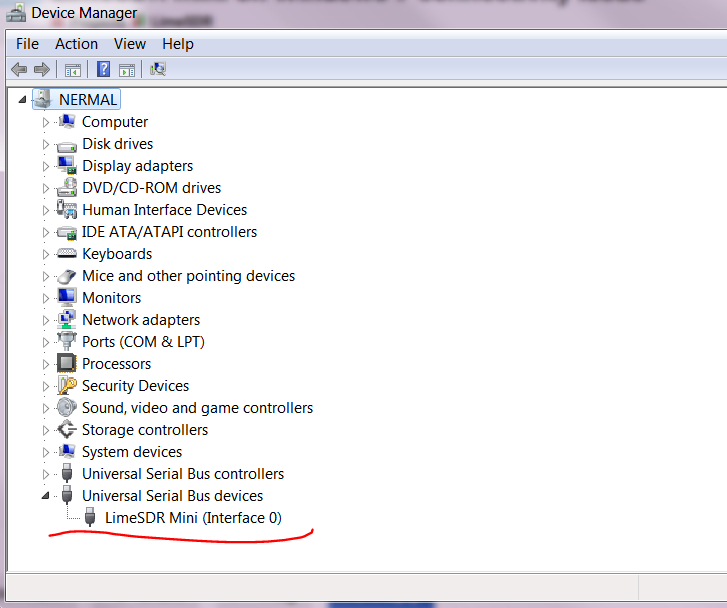This screenshot has height=608, width=727.
Task: Expand the Network adapters arrow
Action: click(x=45, y=320)
